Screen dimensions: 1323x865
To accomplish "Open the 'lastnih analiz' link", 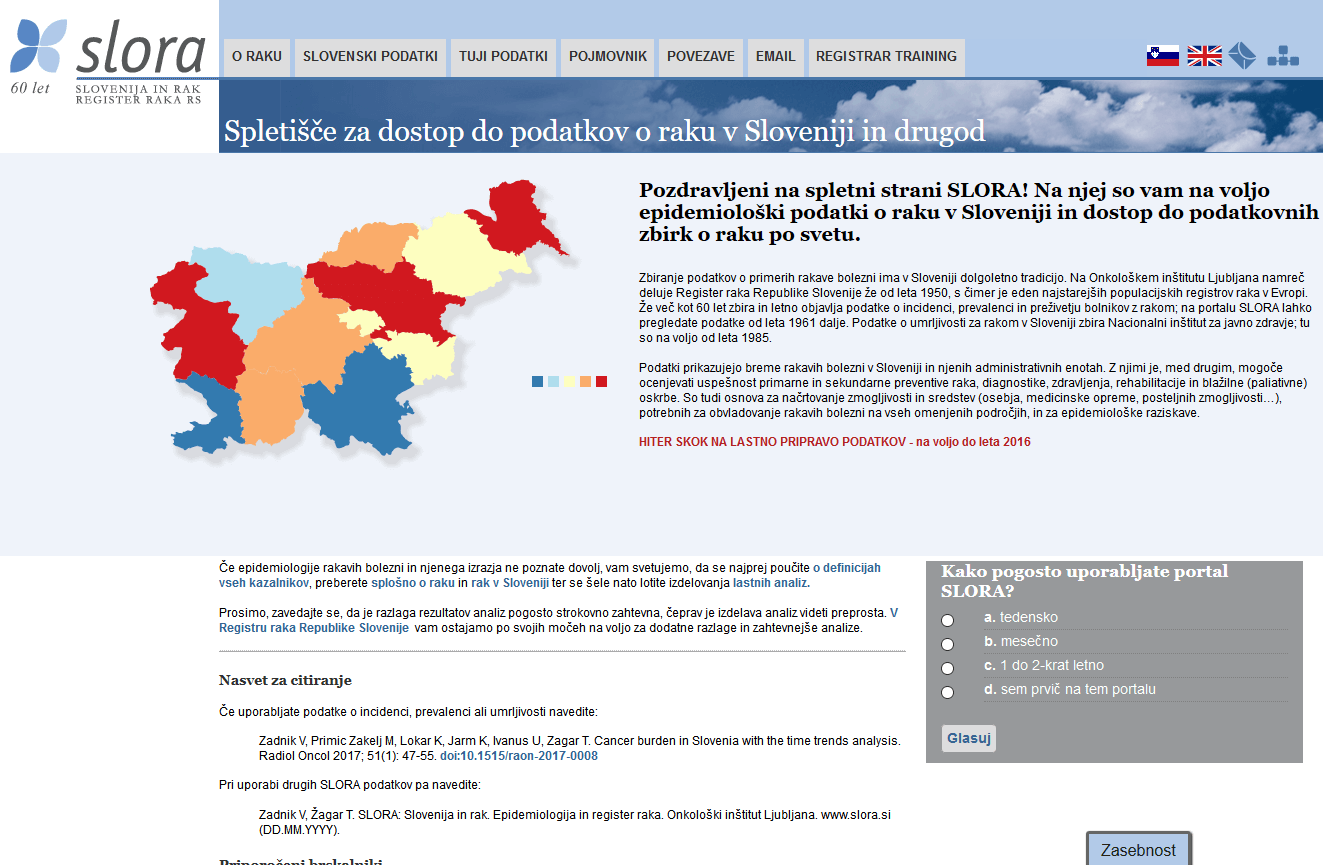I will (x=771, y=583).
